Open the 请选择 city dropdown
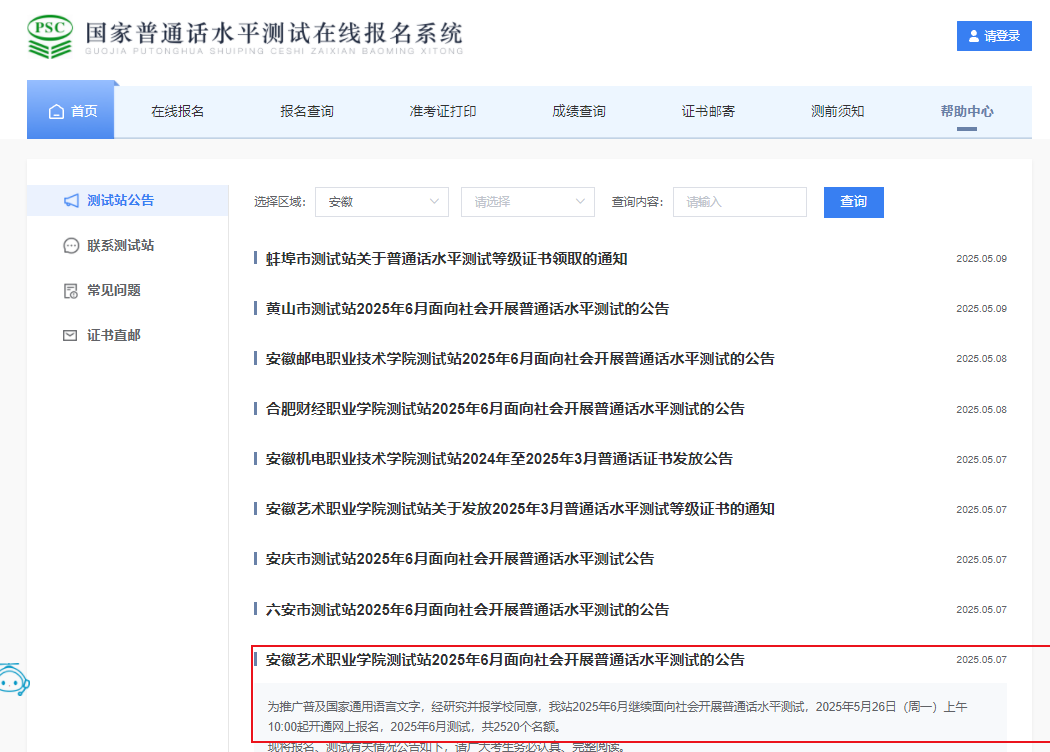Image resolution: width=1050 pixels, height=752 pixels. (528, 202)
